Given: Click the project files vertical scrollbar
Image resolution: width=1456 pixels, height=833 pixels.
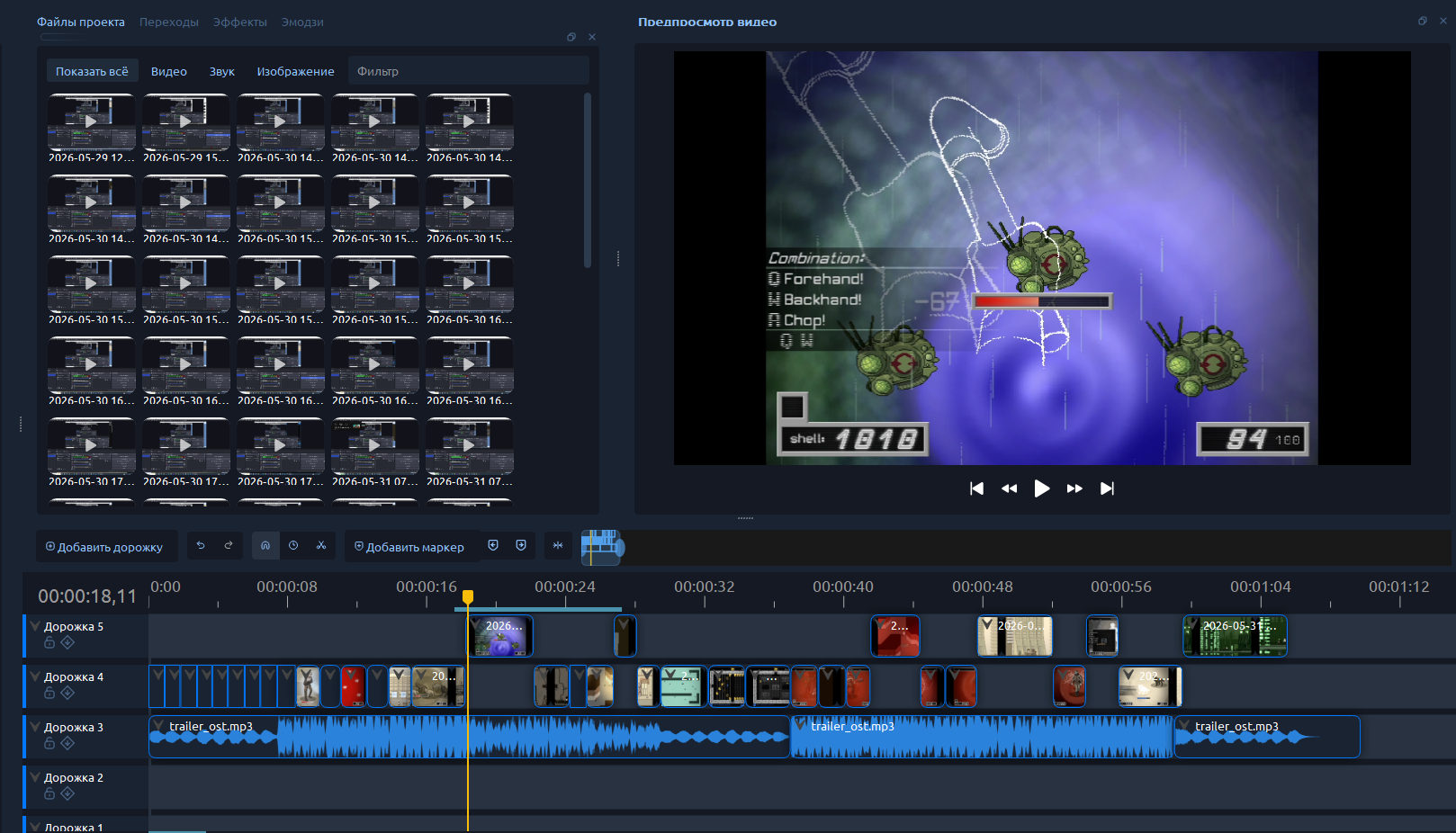Looking at the screenshot, I should click(588, 180).
